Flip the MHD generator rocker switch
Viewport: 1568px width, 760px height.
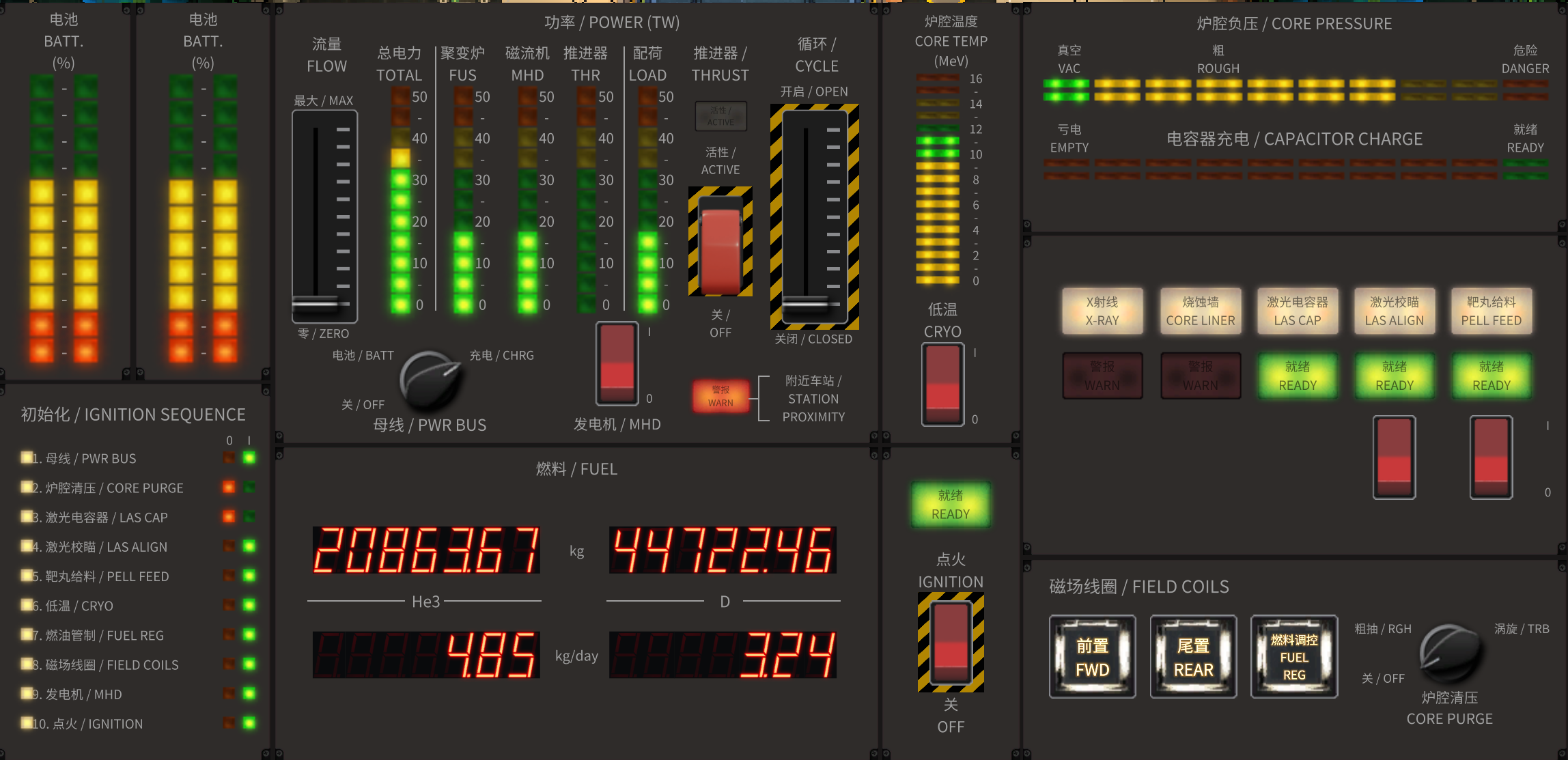[x=617, y=364]
